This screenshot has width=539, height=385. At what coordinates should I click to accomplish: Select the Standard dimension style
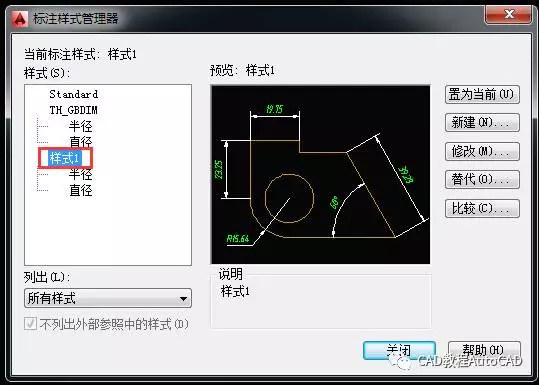(74, 94)
